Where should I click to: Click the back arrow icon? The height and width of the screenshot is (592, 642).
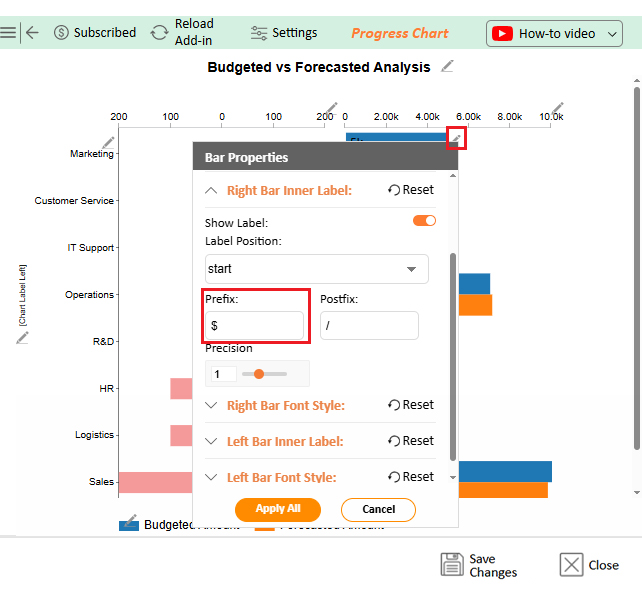pyautogui.click(x=32, y=32)
